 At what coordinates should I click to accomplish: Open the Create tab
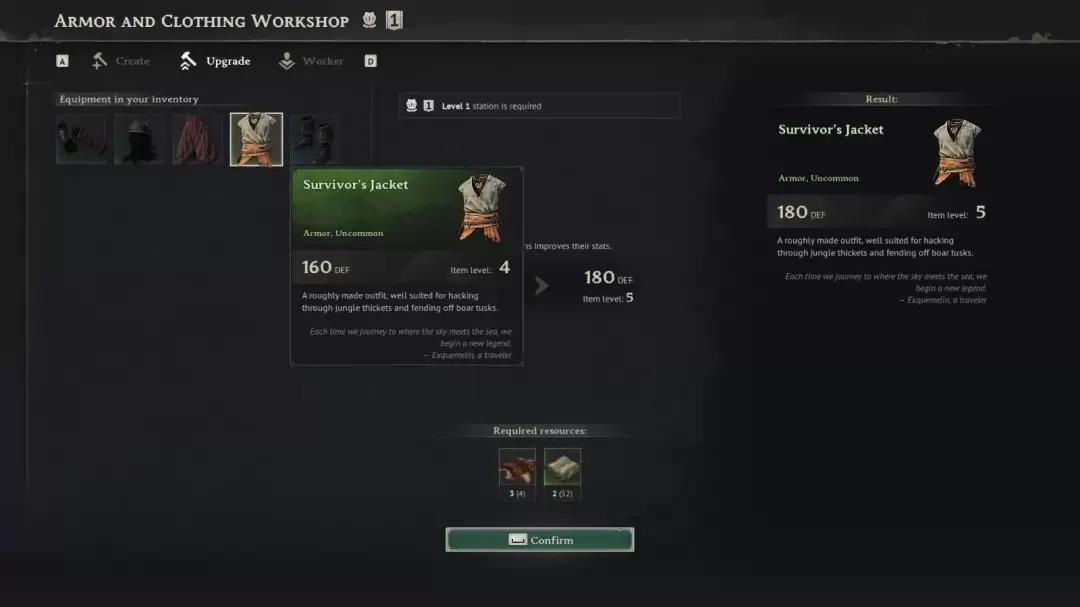pos(121,61)
